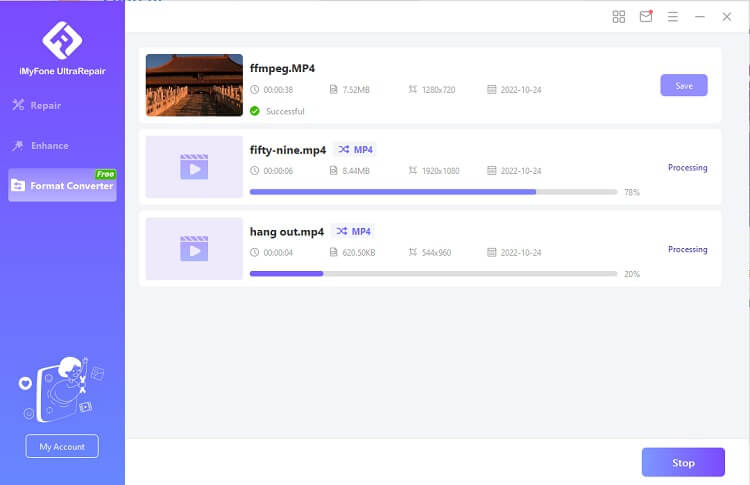750x485 pixels.
Task: Click the ffmpeg.MP4 date calendar icon
Action: point(492,89)
